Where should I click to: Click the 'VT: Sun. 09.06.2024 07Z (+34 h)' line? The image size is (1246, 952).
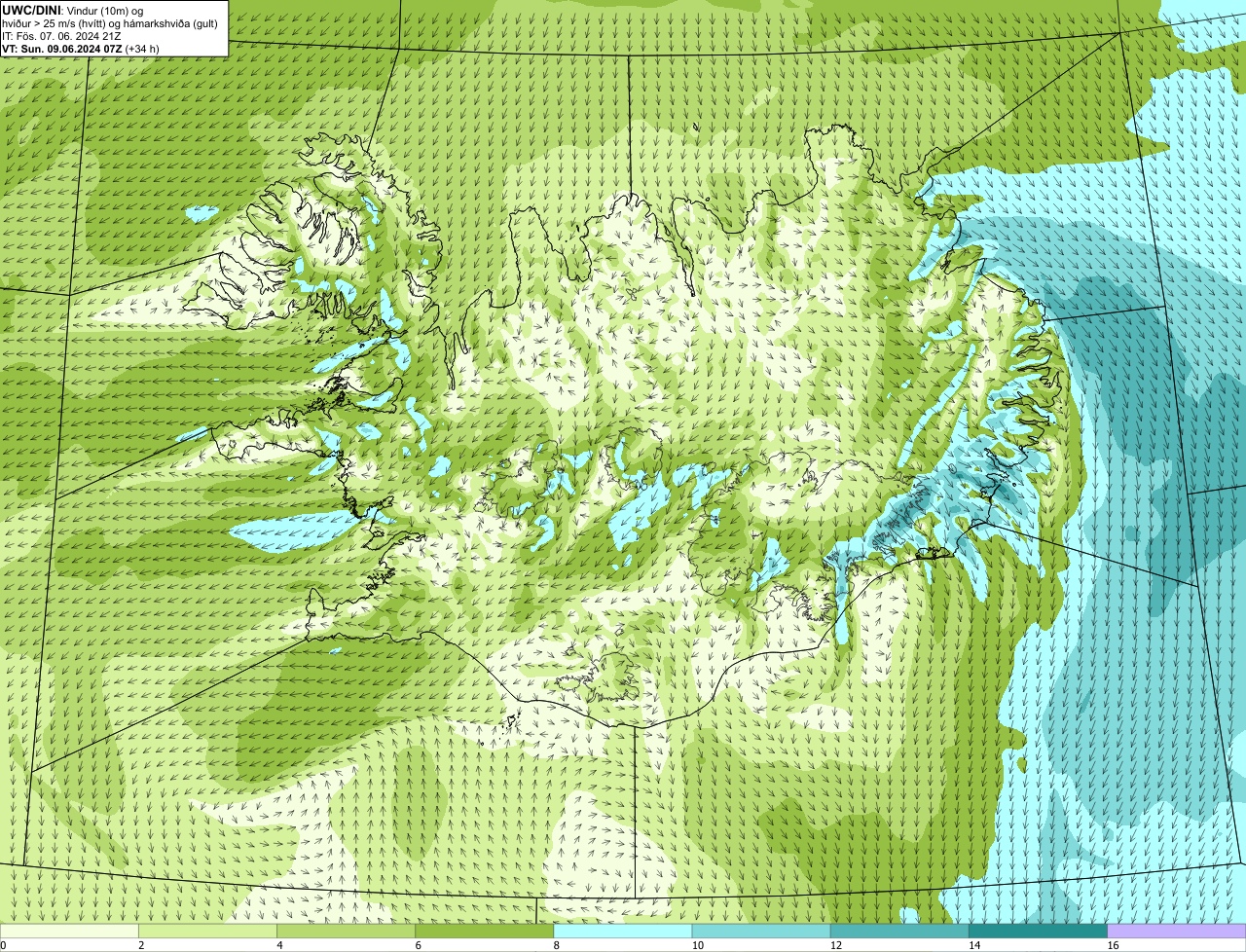81,49
